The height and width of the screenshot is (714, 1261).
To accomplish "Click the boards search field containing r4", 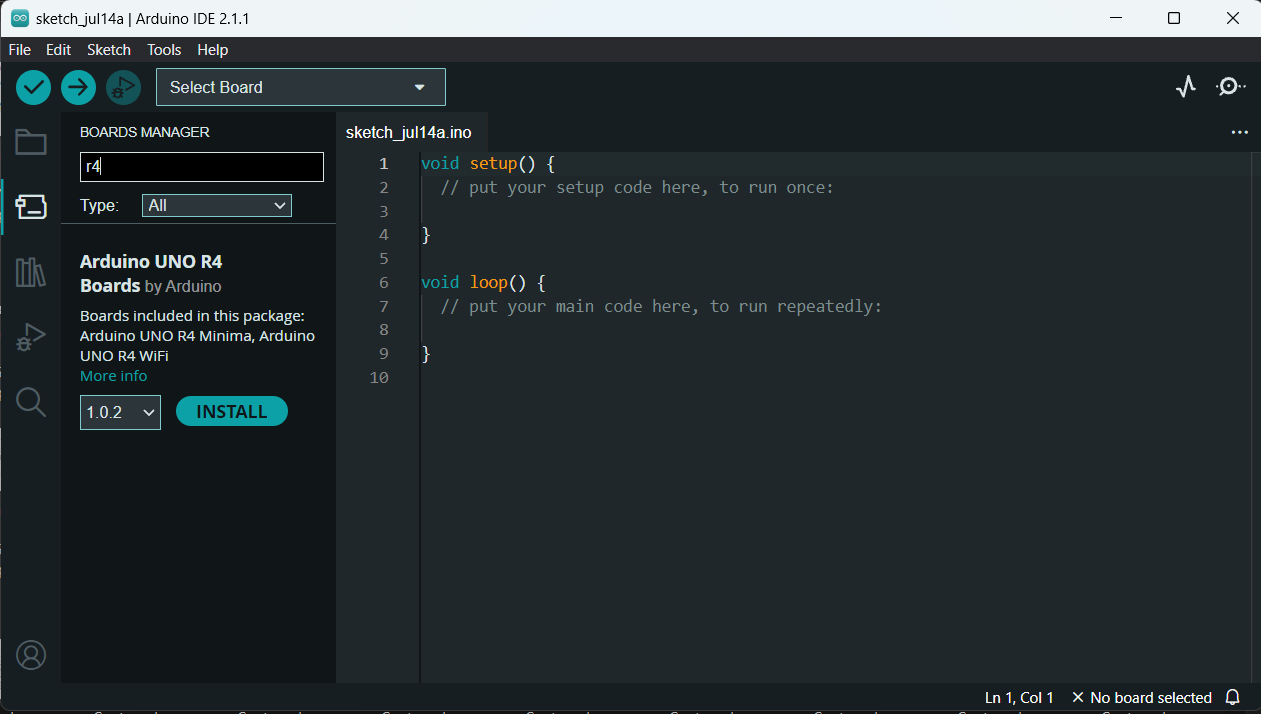I will click(x=202, y=167).
